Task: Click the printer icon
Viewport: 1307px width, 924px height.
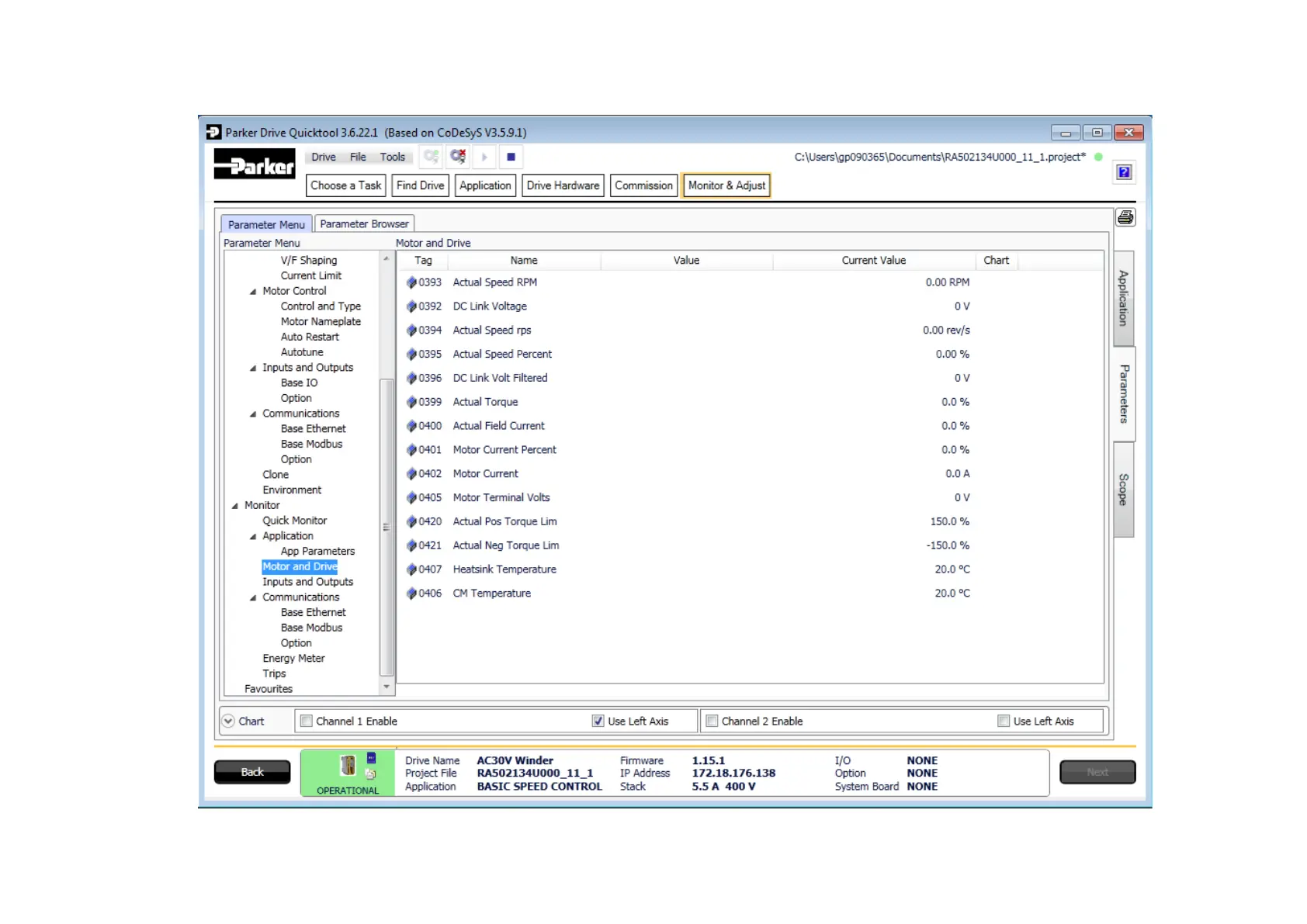Action: pyautogui.click(x=1125, y=218)
